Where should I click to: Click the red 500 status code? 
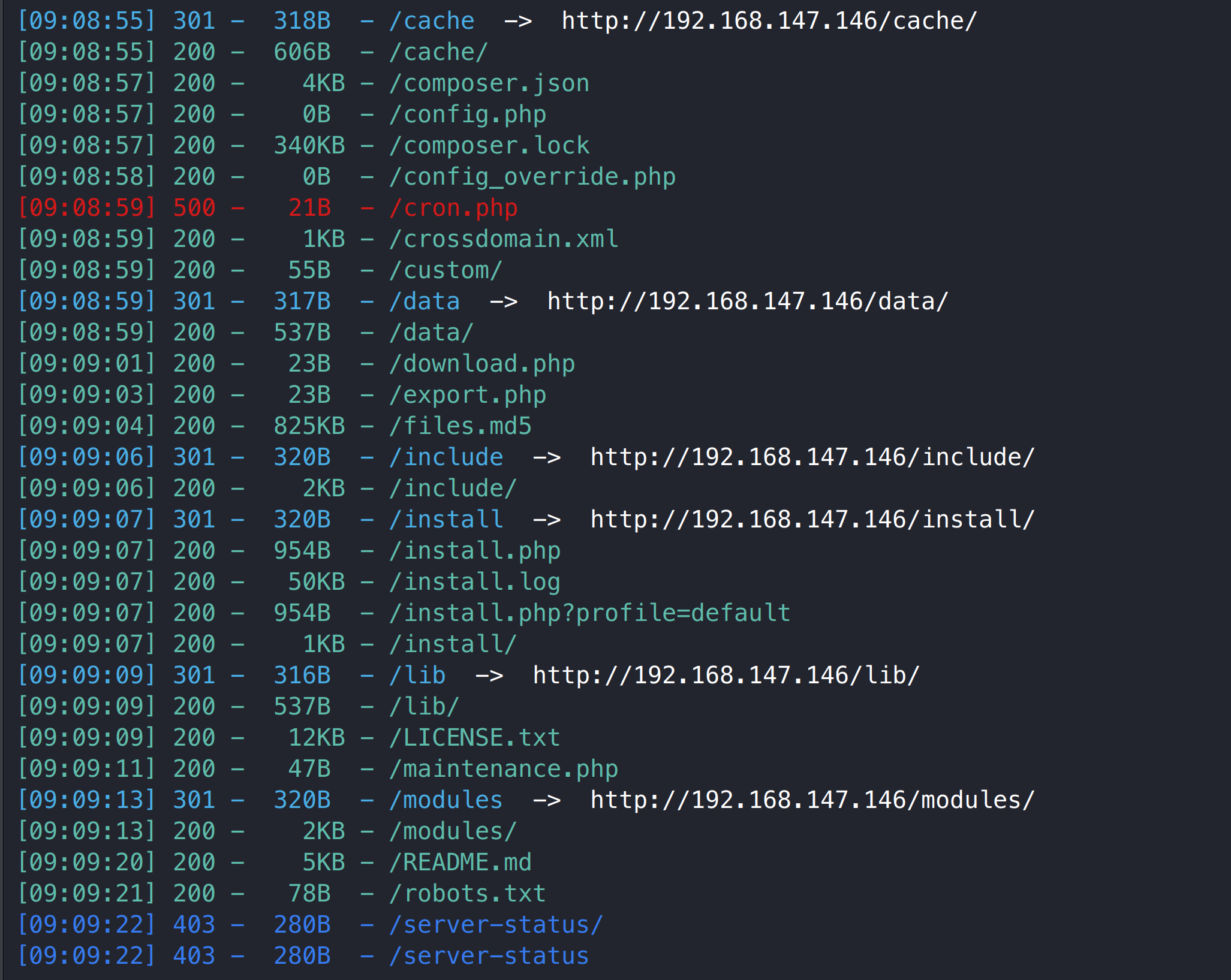click(x=194, y=208)
